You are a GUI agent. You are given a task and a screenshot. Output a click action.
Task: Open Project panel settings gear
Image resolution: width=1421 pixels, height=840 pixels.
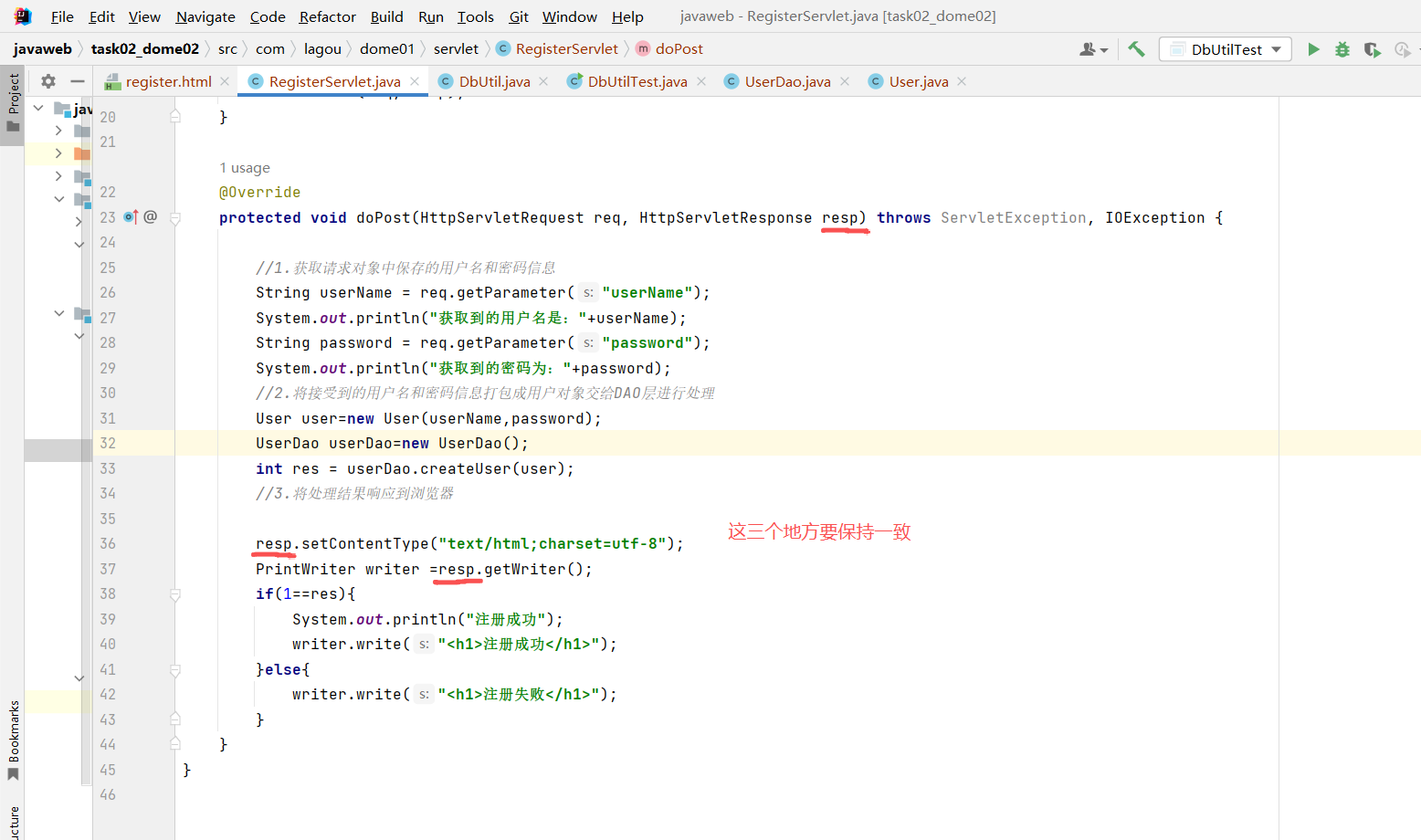pos(47,80)
